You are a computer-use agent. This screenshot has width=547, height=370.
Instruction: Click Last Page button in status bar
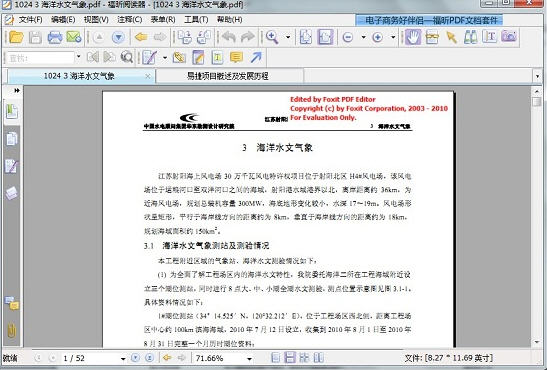(x=149, y=358)
